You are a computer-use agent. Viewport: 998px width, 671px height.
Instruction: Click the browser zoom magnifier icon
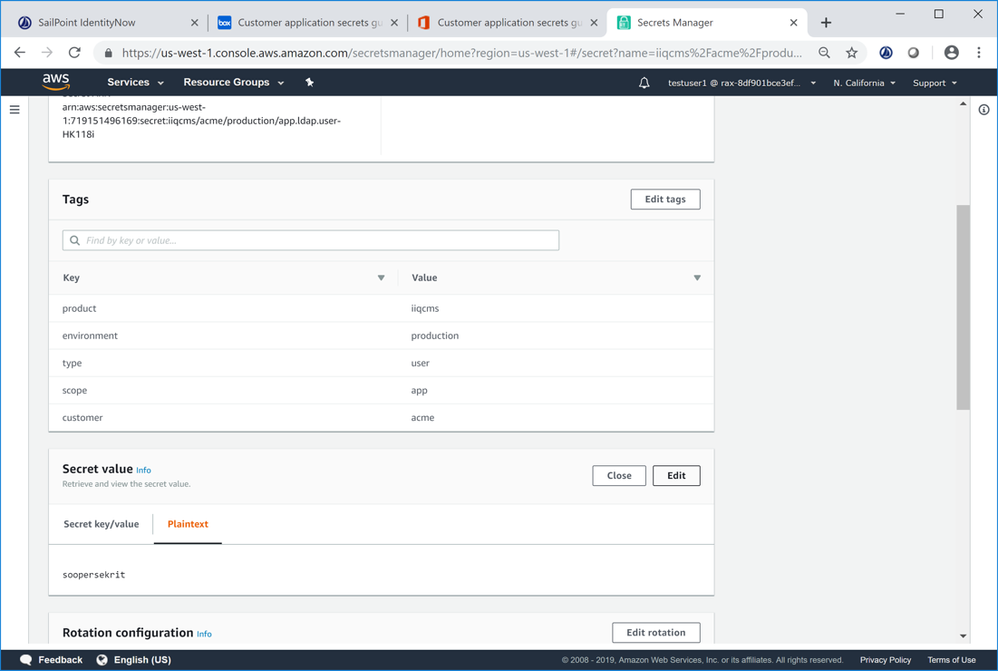[x=824, y=53]
